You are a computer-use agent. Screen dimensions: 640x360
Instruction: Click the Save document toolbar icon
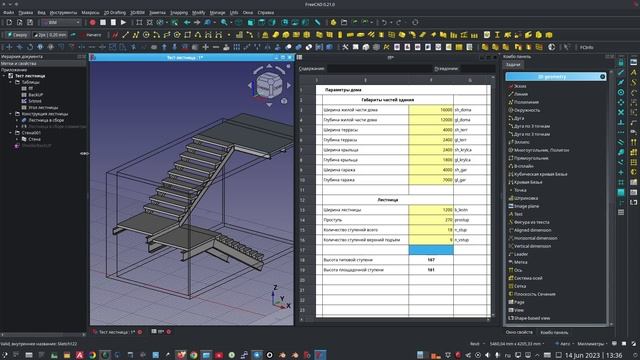(30, 22)
